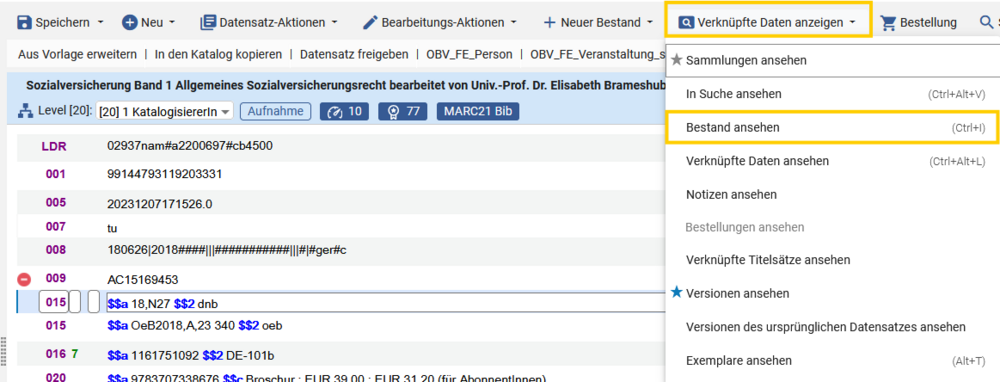The height and width of the screenshot is (382, 1000).
Task: Click the Neu plus circle icon
Action: (x=129, y=23)
